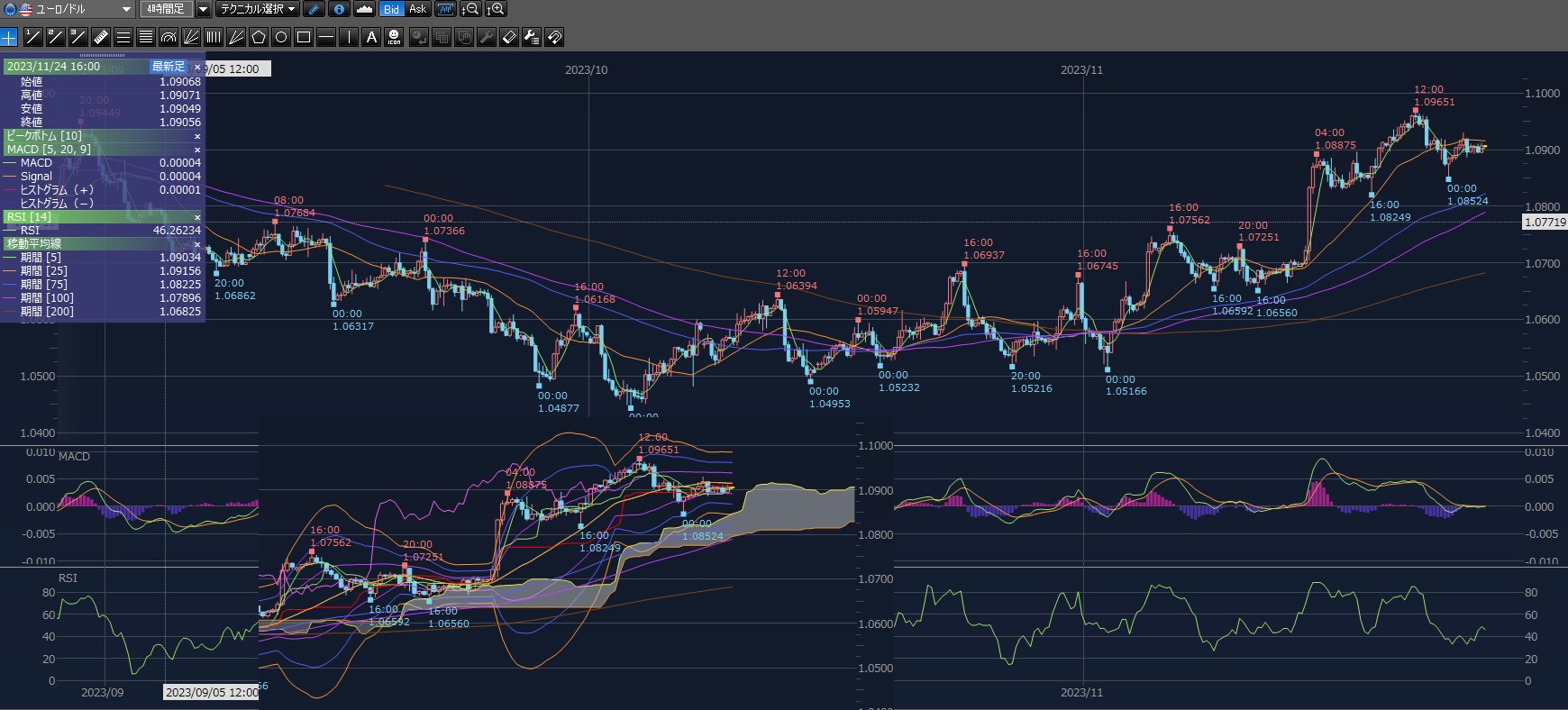
Task: Click the 期間 [200] moving average color line
Action: (11, 312)
